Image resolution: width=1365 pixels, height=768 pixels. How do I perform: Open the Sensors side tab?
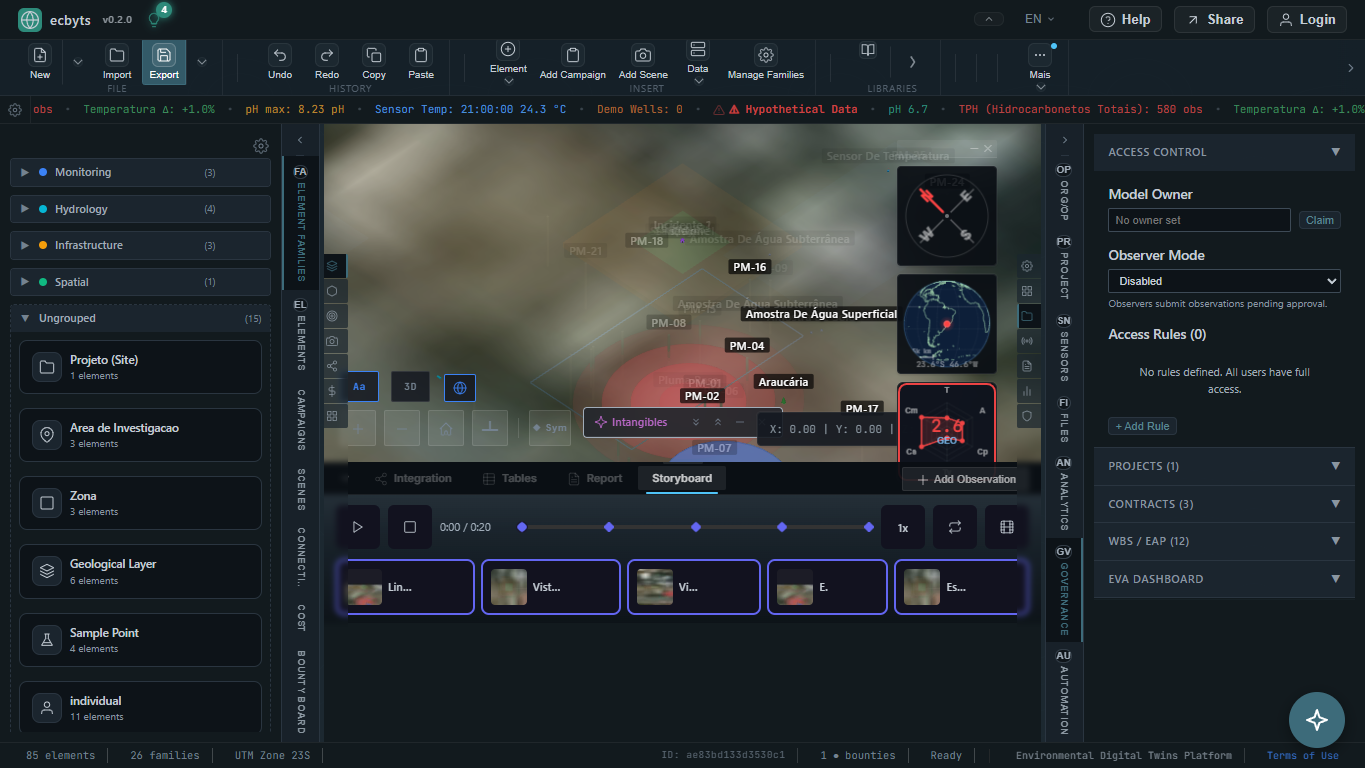[x=1064, y=348]
